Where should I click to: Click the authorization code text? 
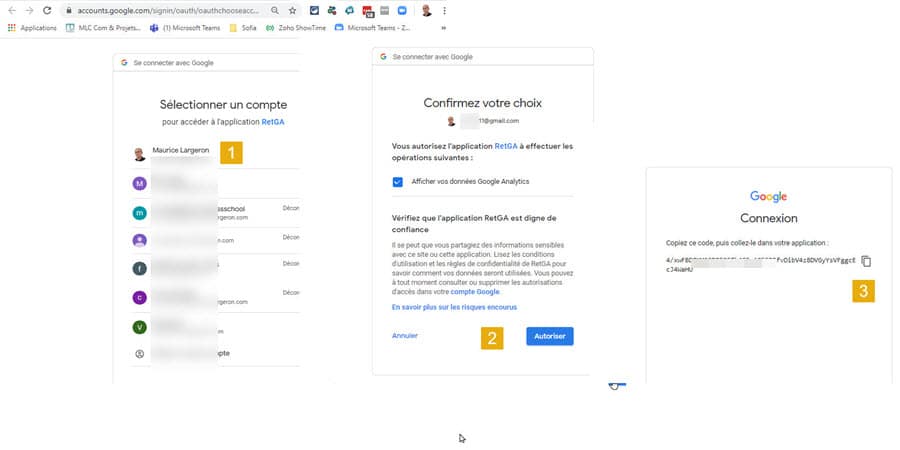(761, 265)
